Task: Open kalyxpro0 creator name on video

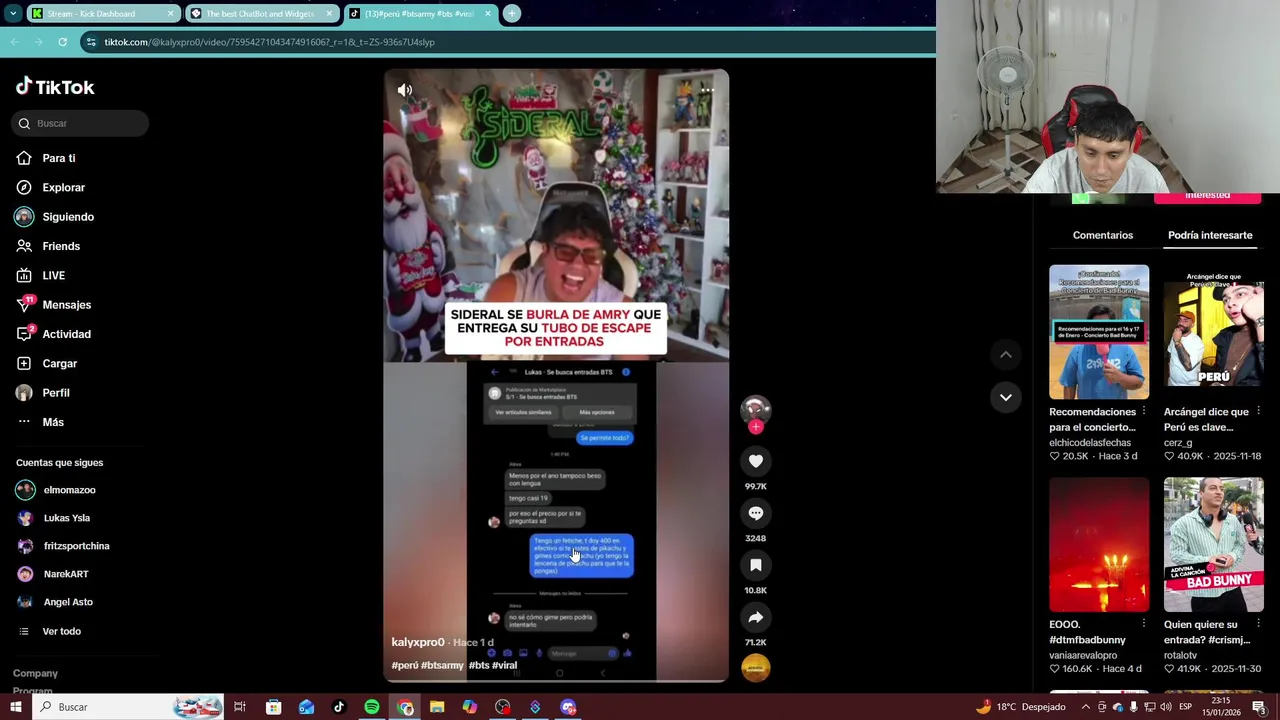Action: point(418,642)
